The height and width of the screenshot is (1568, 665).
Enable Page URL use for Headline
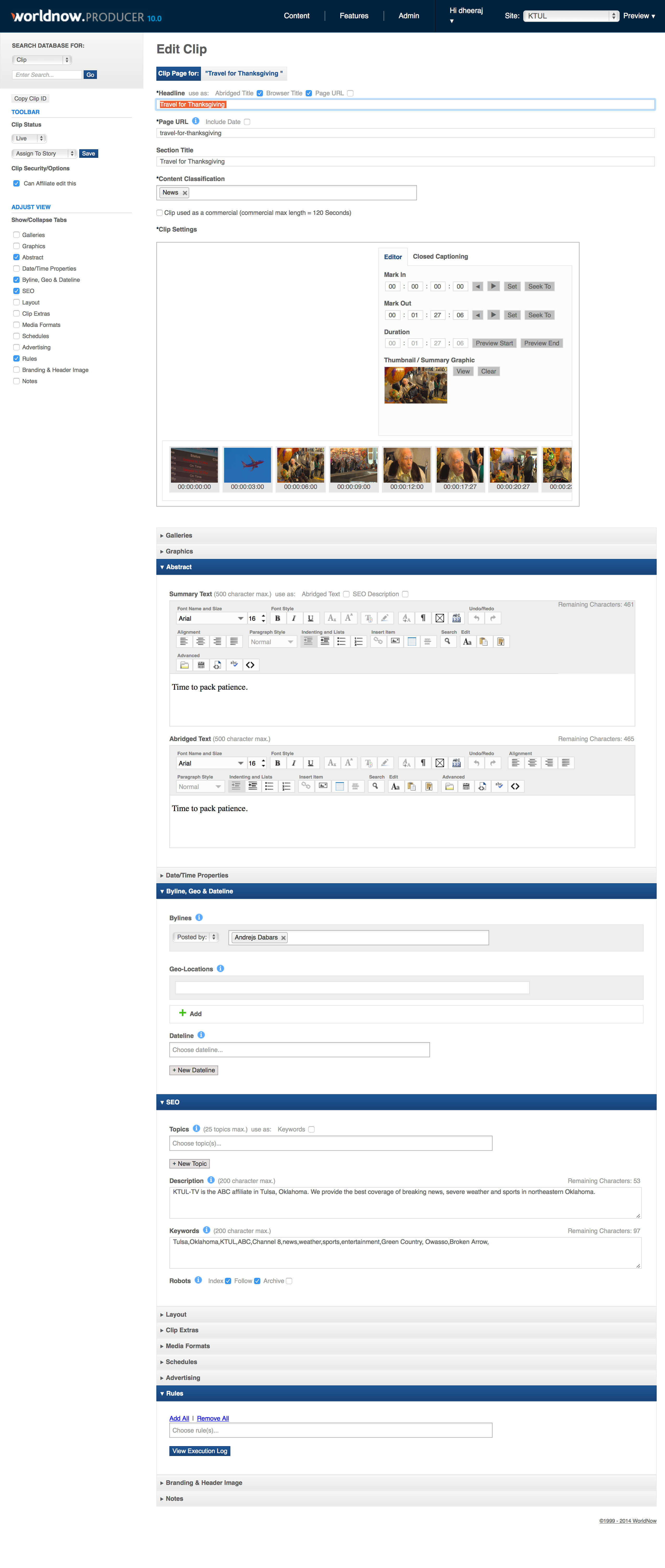click(350, 93)
